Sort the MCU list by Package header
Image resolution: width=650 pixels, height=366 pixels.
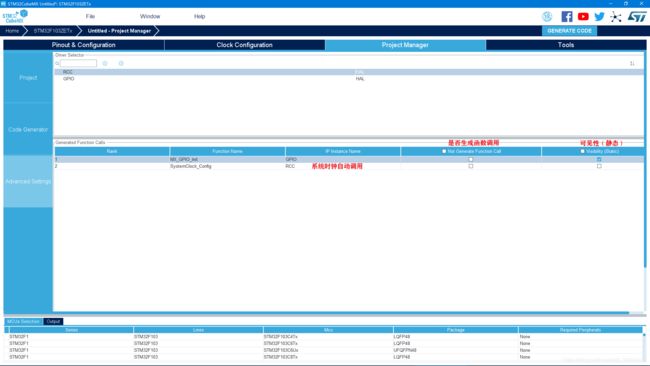(456, 330)
